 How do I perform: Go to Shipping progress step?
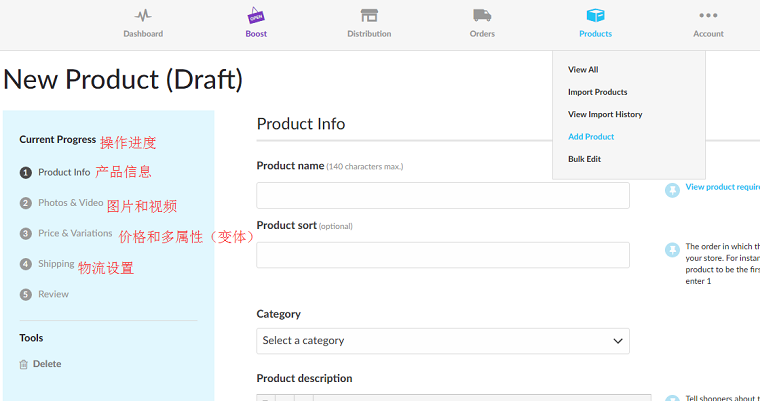56,264
